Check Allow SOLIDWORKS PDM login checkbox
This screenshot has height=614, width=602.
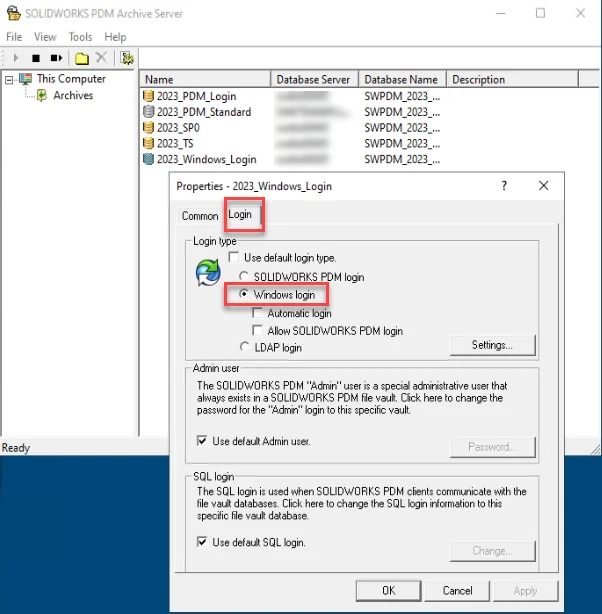click(257, 330)
